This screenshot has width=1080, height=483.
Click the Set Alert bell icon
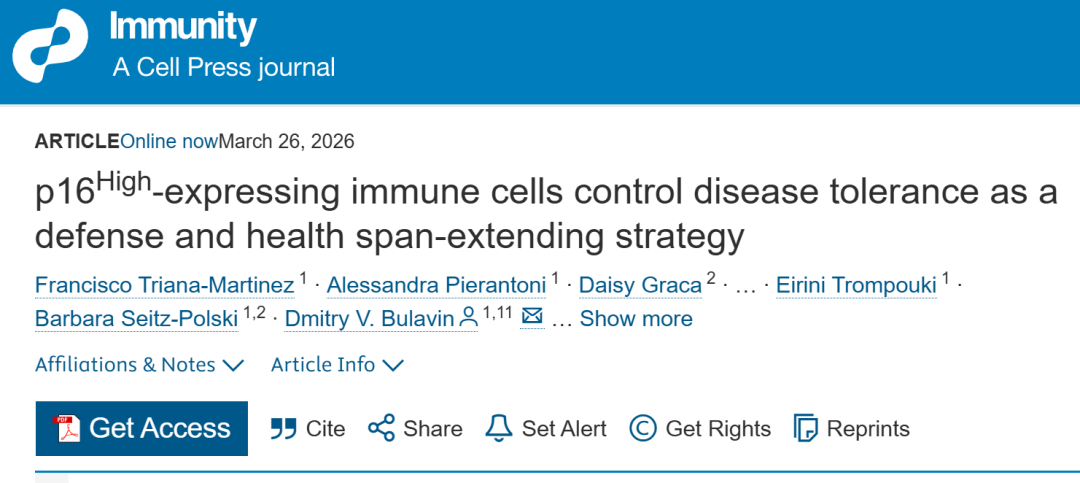click(x=498, y=429)
